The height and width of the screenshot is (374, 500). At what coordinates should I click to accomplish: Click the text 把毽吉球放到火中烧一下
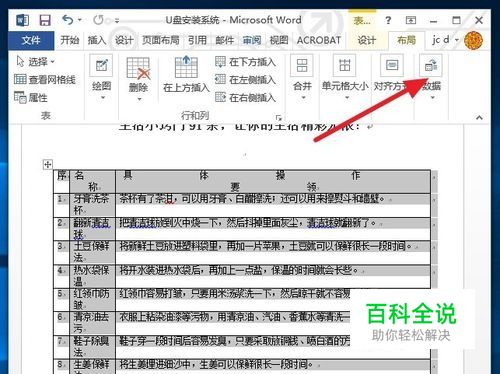(169, 223)
